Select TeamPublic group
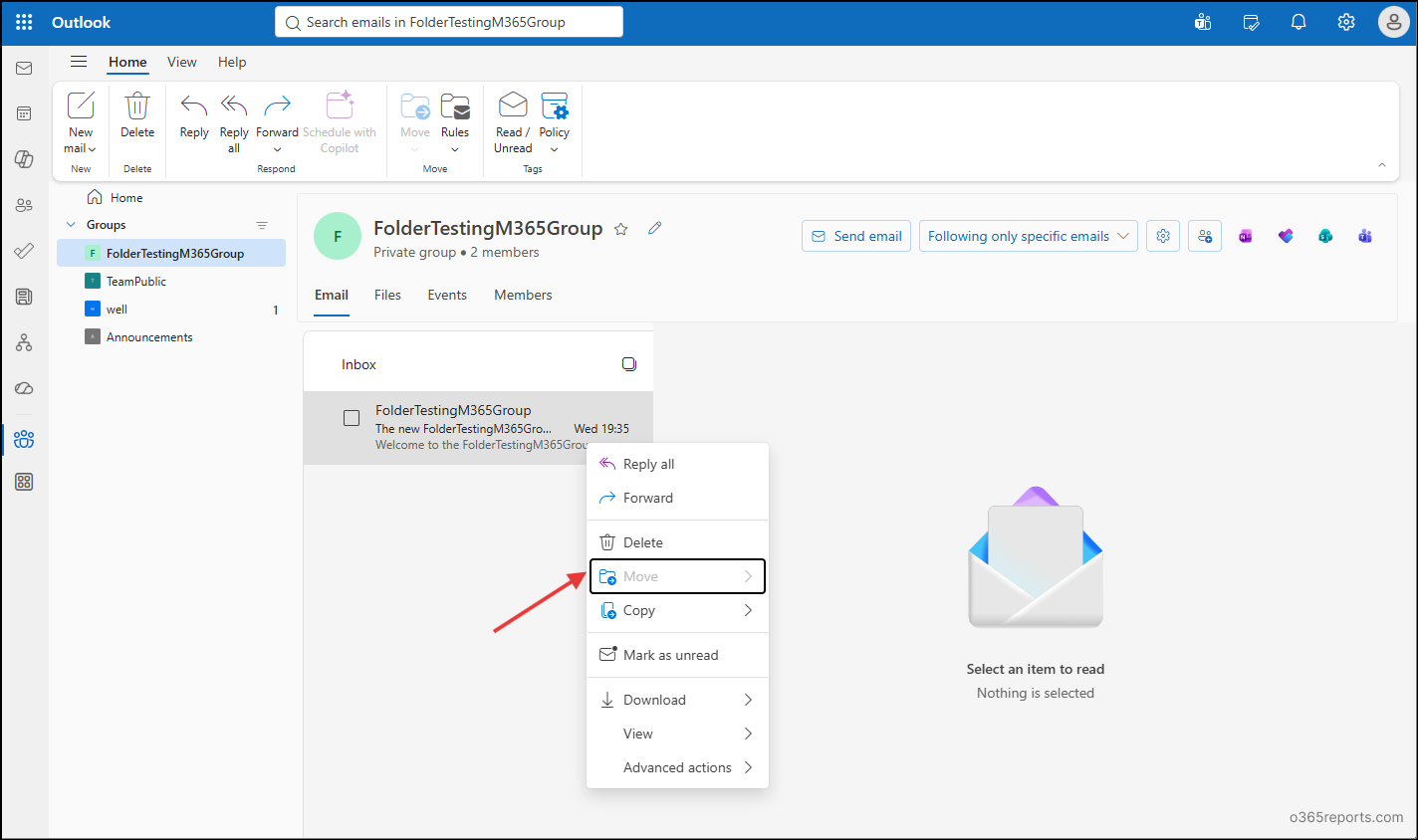Viewport: 1418px width, 840px height. click(171, 282)
